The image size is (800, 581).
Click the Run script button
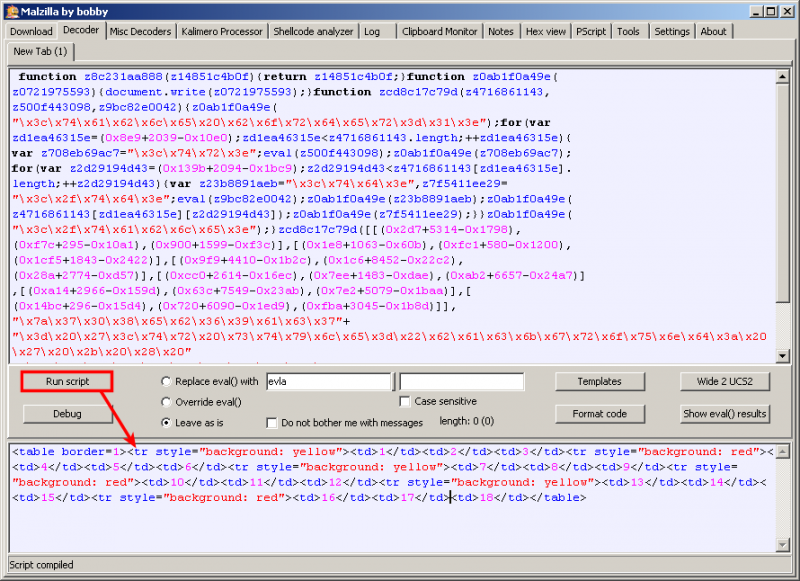[66, 381]
